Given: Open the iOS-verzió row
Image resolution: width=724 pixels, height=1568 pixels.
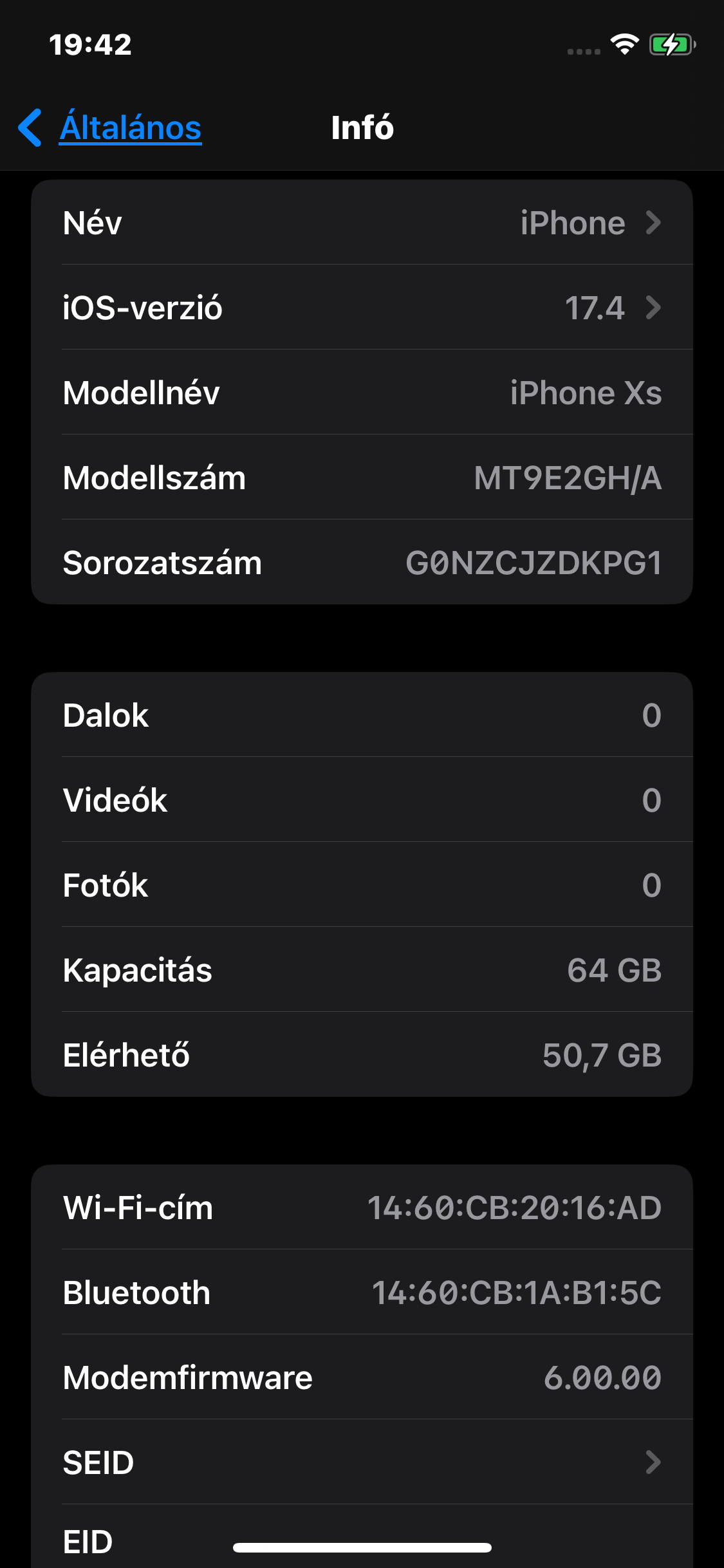Looking at the screenshot, I should tap(362, 308).
